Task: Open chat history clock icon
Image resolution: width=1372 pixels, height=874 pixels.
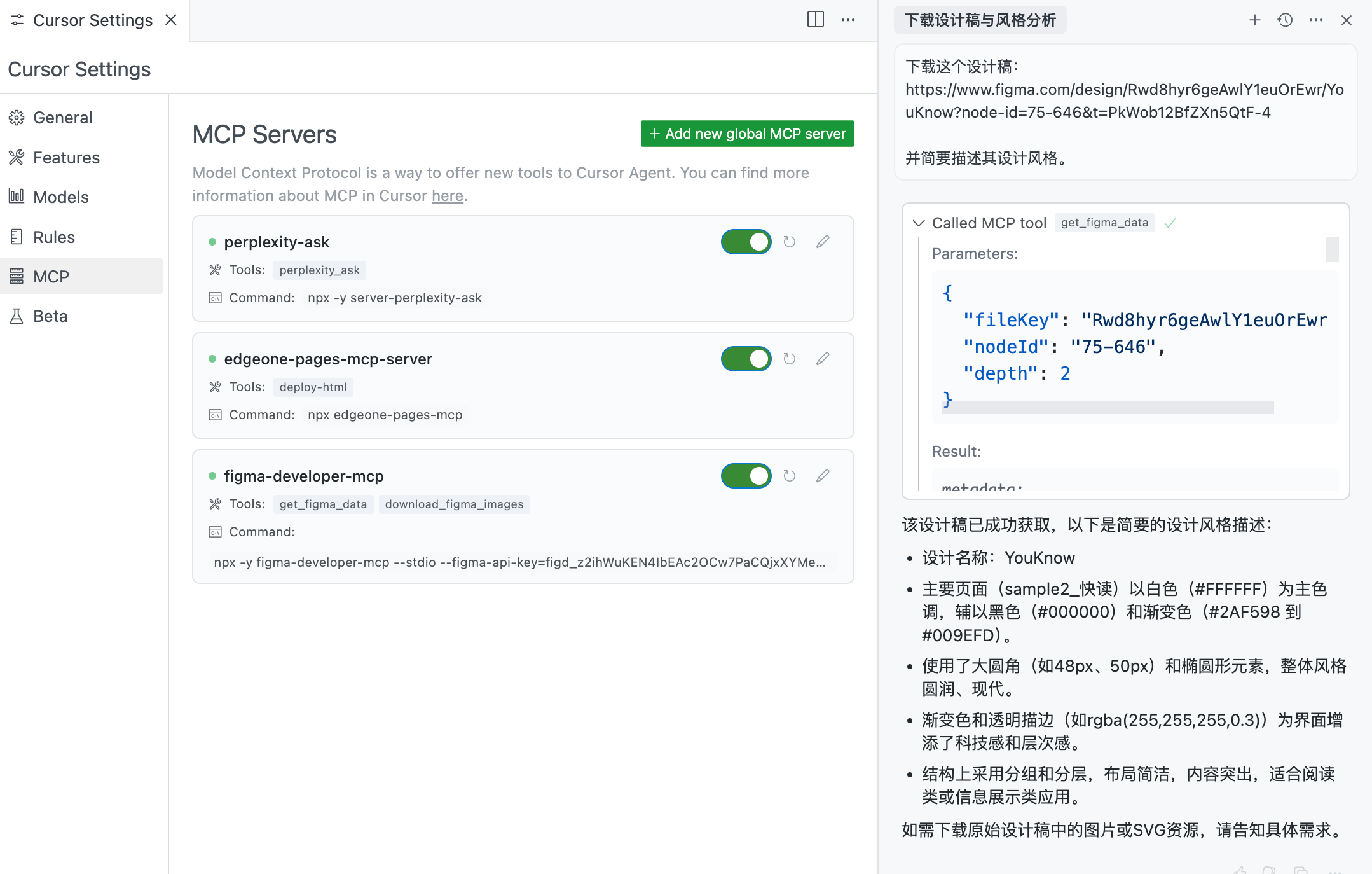Action: (x=1285, y=20)
